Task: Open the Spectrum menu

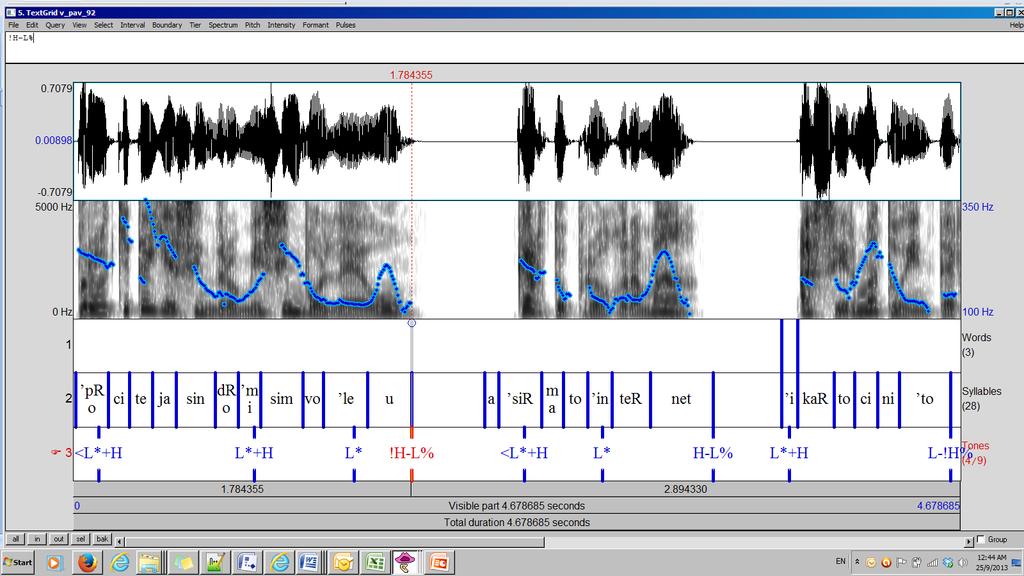Action: pos(223,25)
